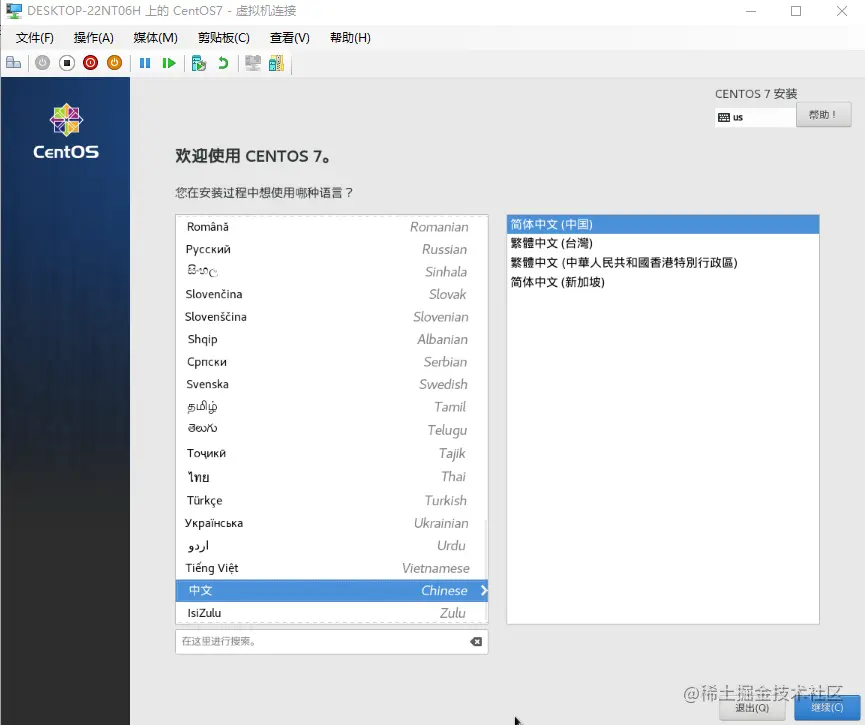The image size is (865, 725).
Task: Create a checkpoint of the VM
Action: [x=197, y=62]
